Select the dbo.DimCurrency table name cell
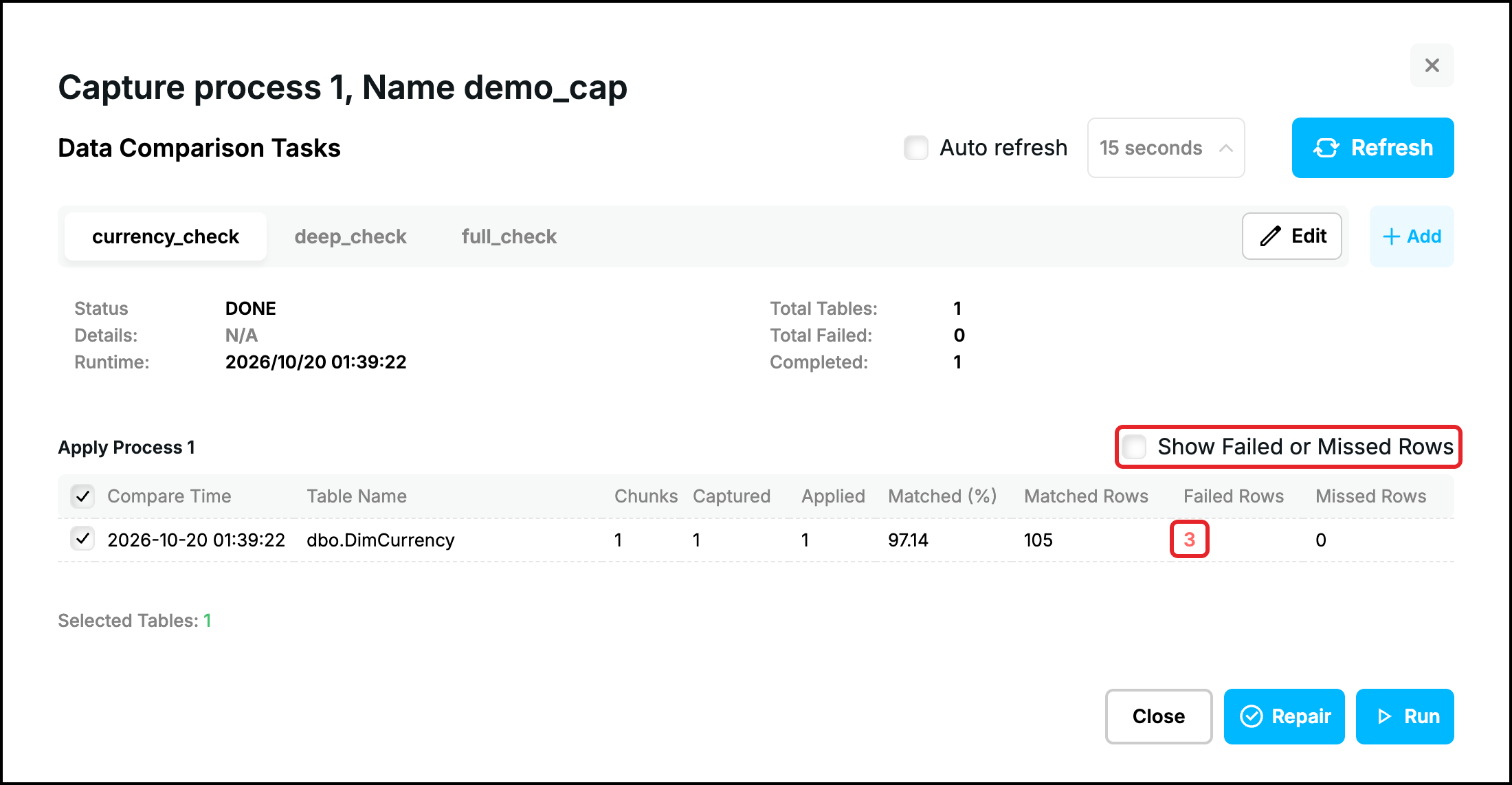 tap(380, 540)
